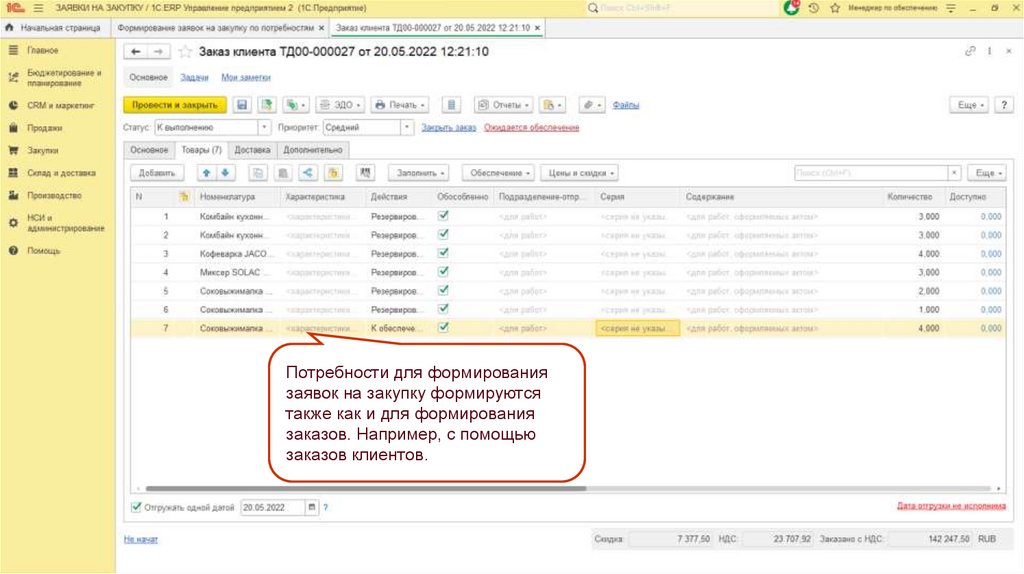The height and width of the screenshot is (574, 1024).
Task: Open notifications bell icon in title bar
Action: [x=792, y=8]
